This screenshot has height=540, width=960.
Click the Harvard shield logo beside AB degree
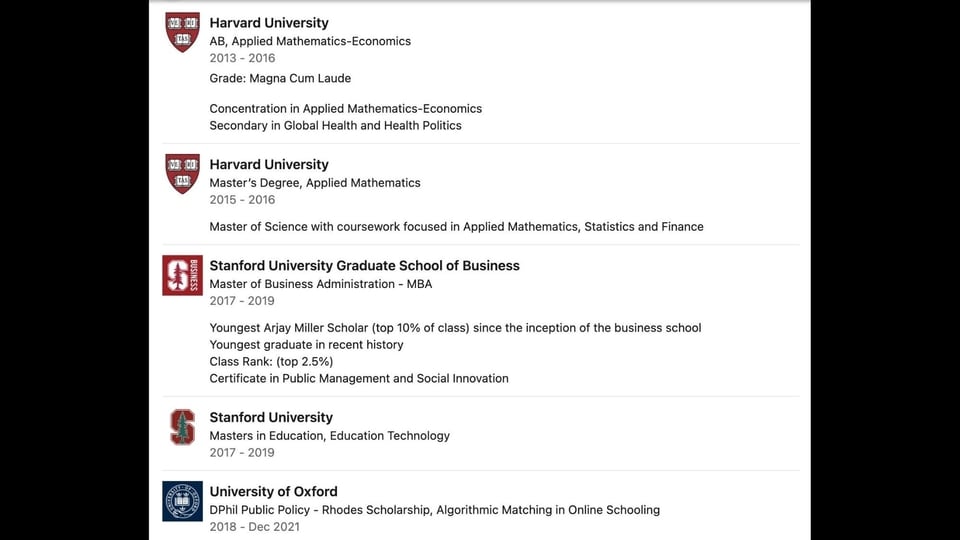click(x=182, y=32)
